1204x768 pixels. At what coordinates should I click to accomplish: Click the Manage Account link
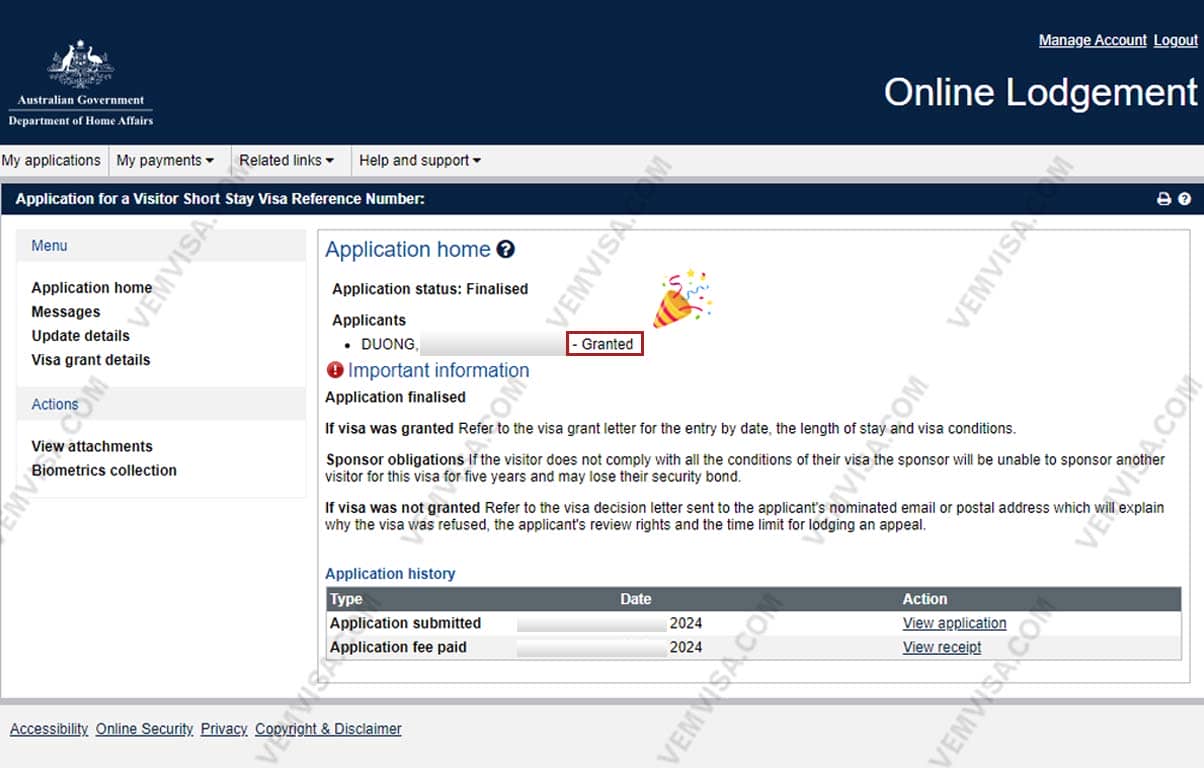[1093, 40]
